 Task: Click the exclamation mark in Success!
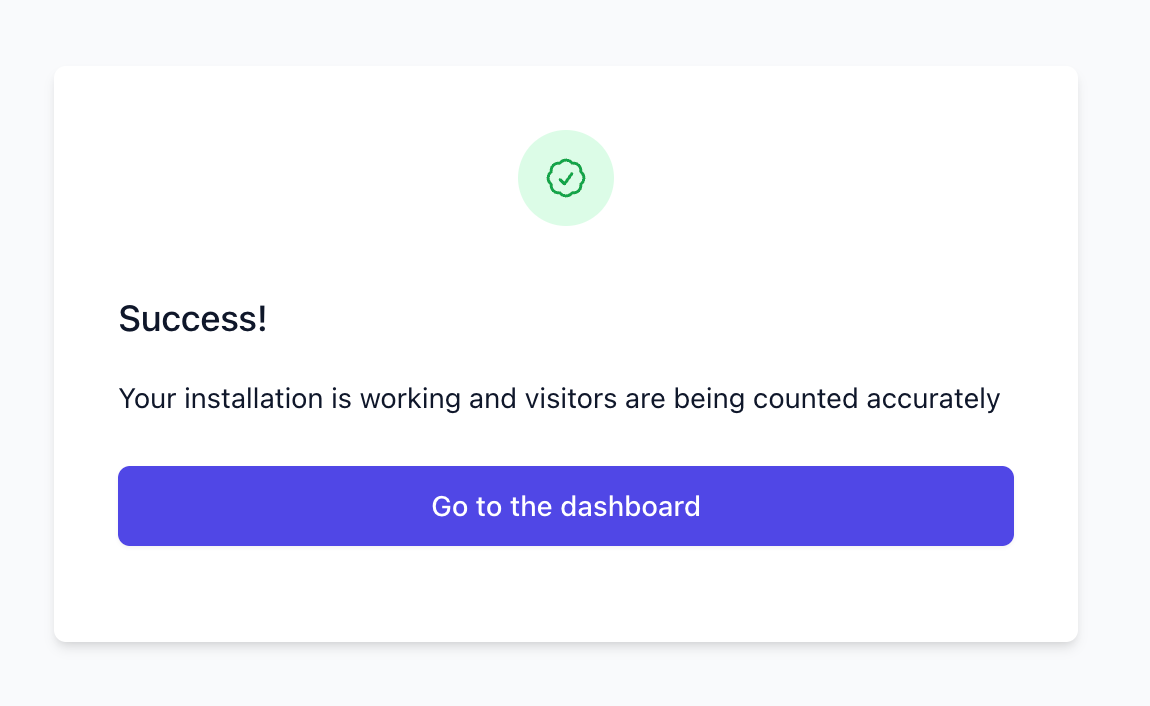coord(262,319)
